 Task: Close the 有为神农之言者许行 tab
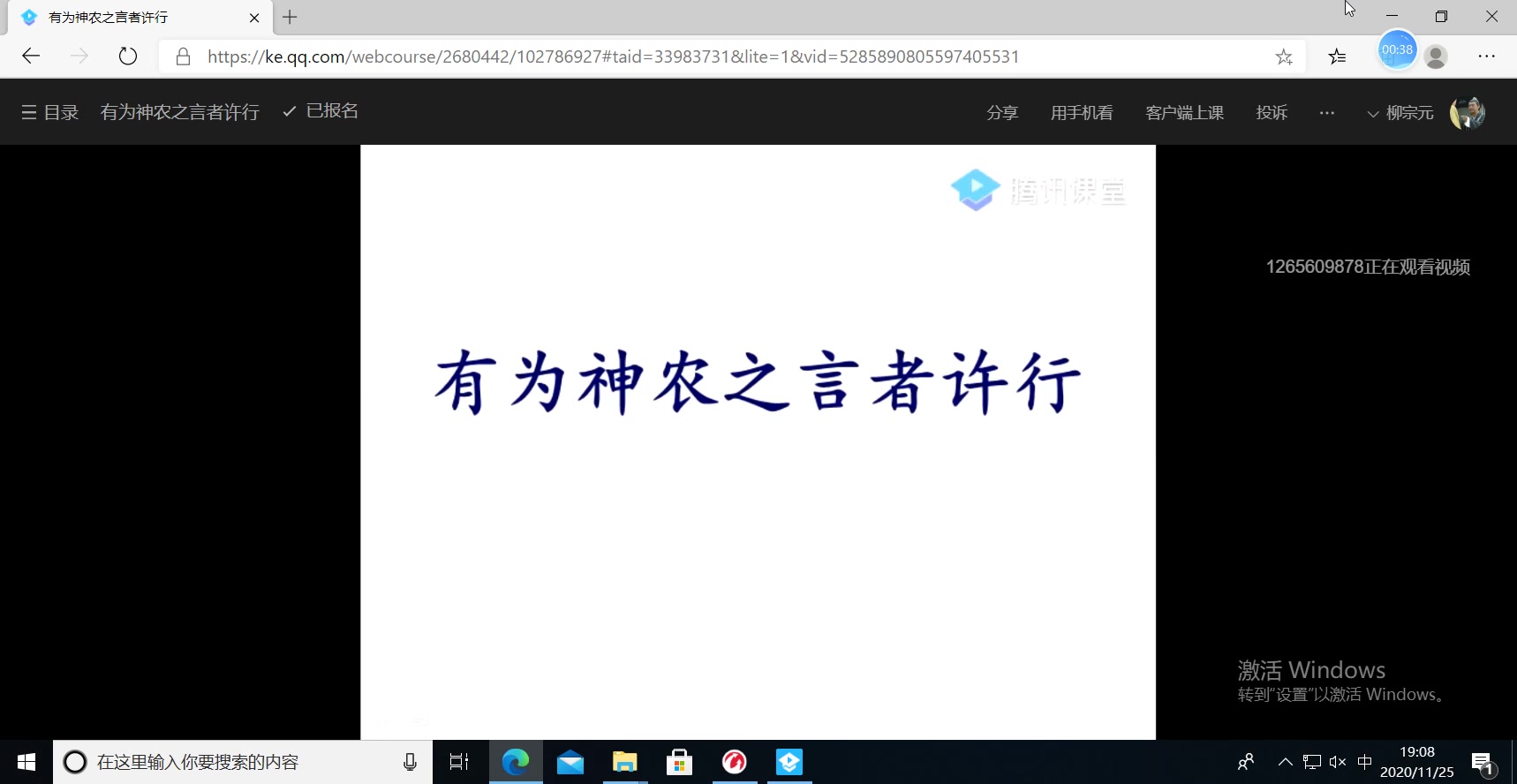pyautogui.click(x=254, y=18)
